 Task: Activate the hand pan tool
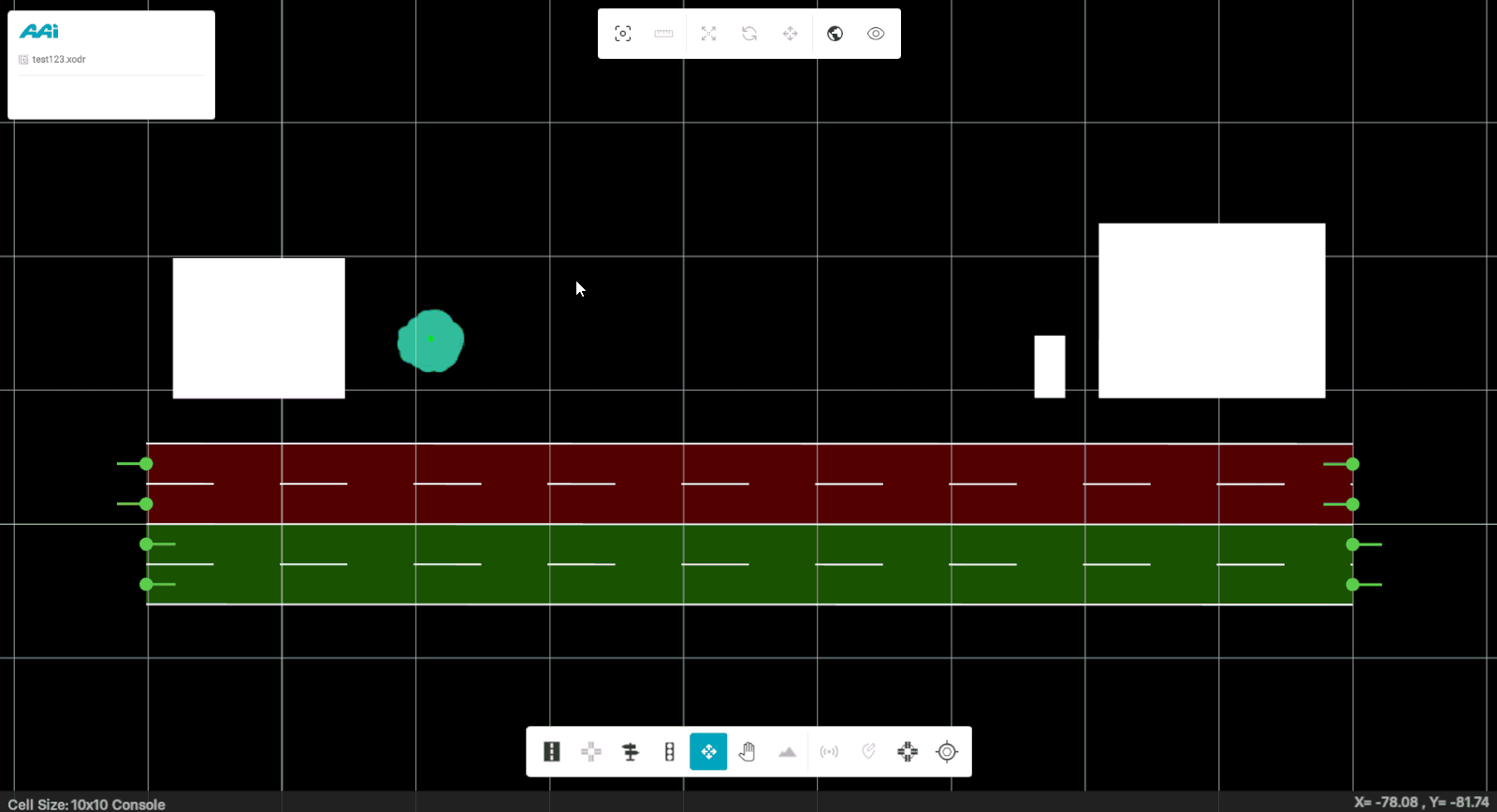[x=747, y=751]
